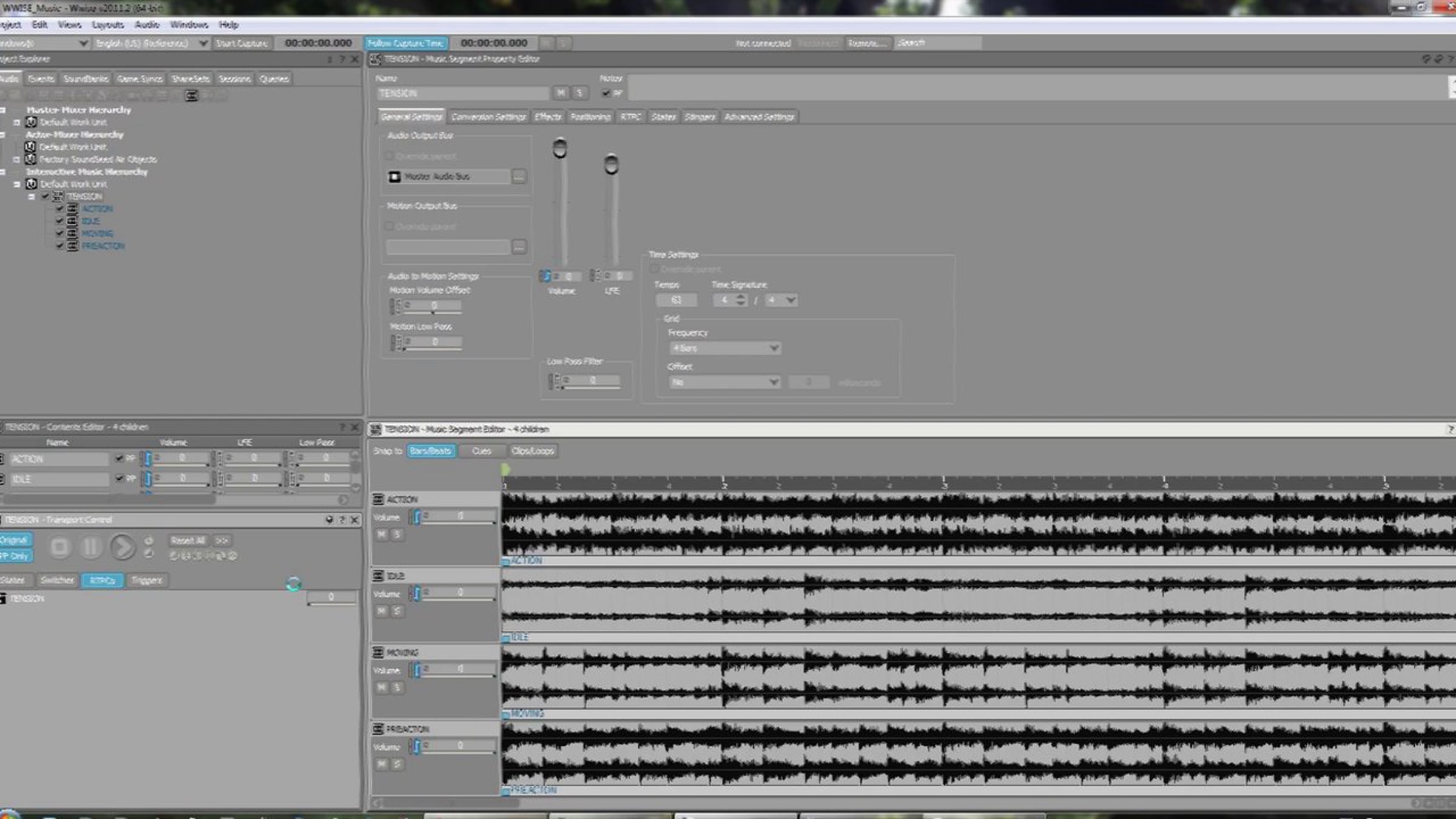Enable Override parent under Audio Output Bus
Screen dimensions: 1456x819
(390, 156)
